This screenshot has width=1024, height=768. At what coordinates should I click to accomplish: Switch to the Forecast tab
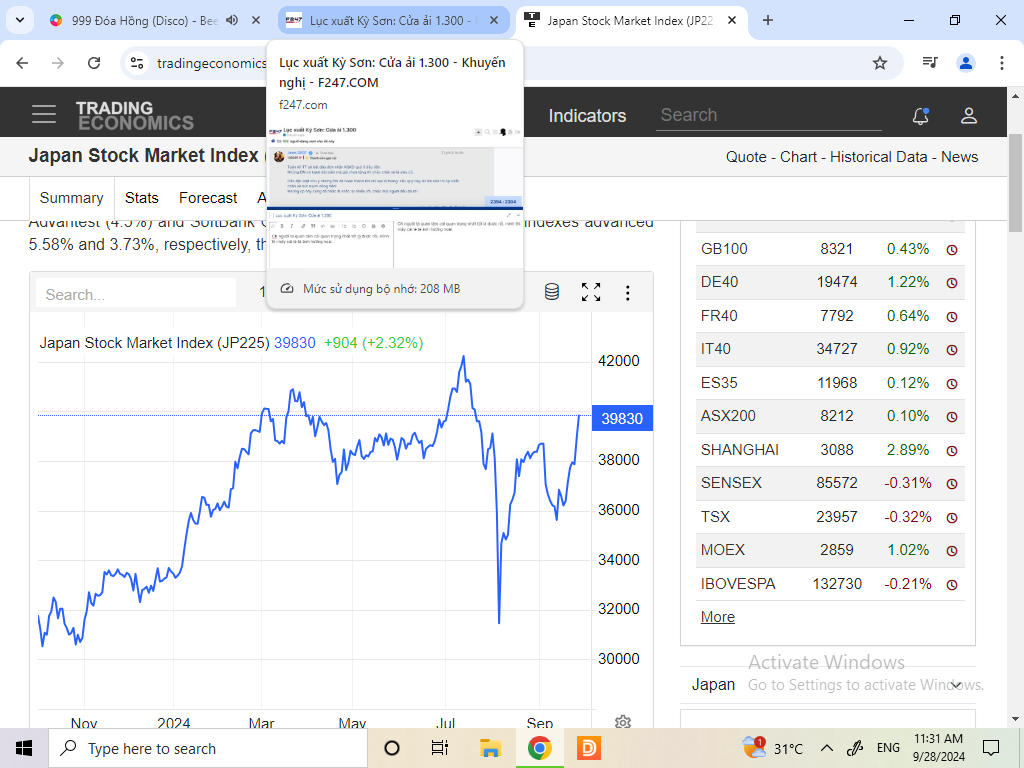pos(208,198)
